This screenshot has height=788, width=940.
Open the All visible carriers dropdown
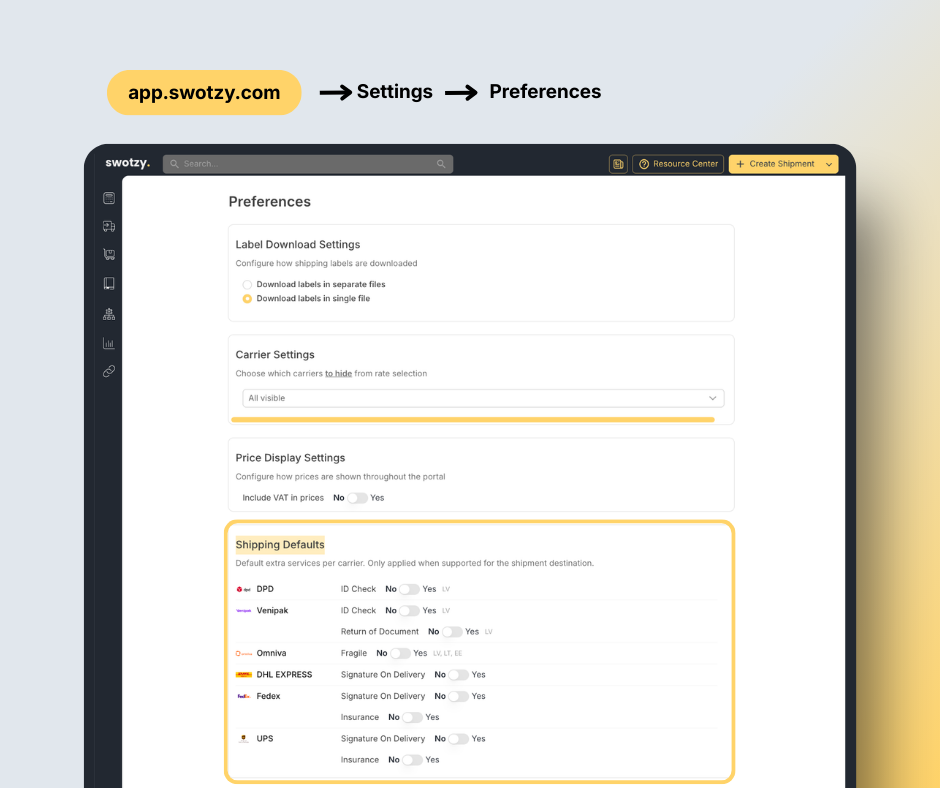(483, 398)
